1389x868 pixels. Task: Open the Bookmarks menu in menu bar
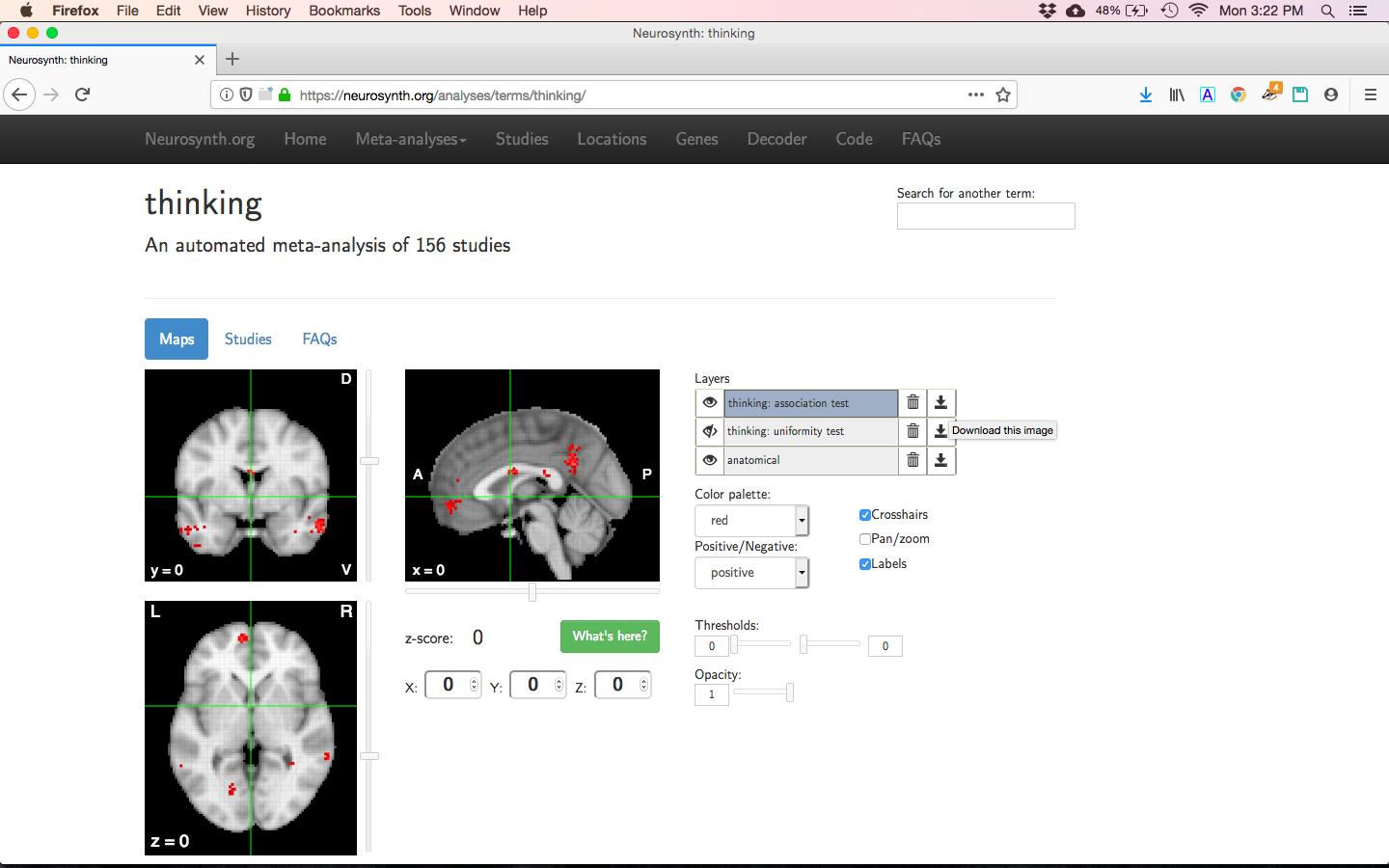344,11
